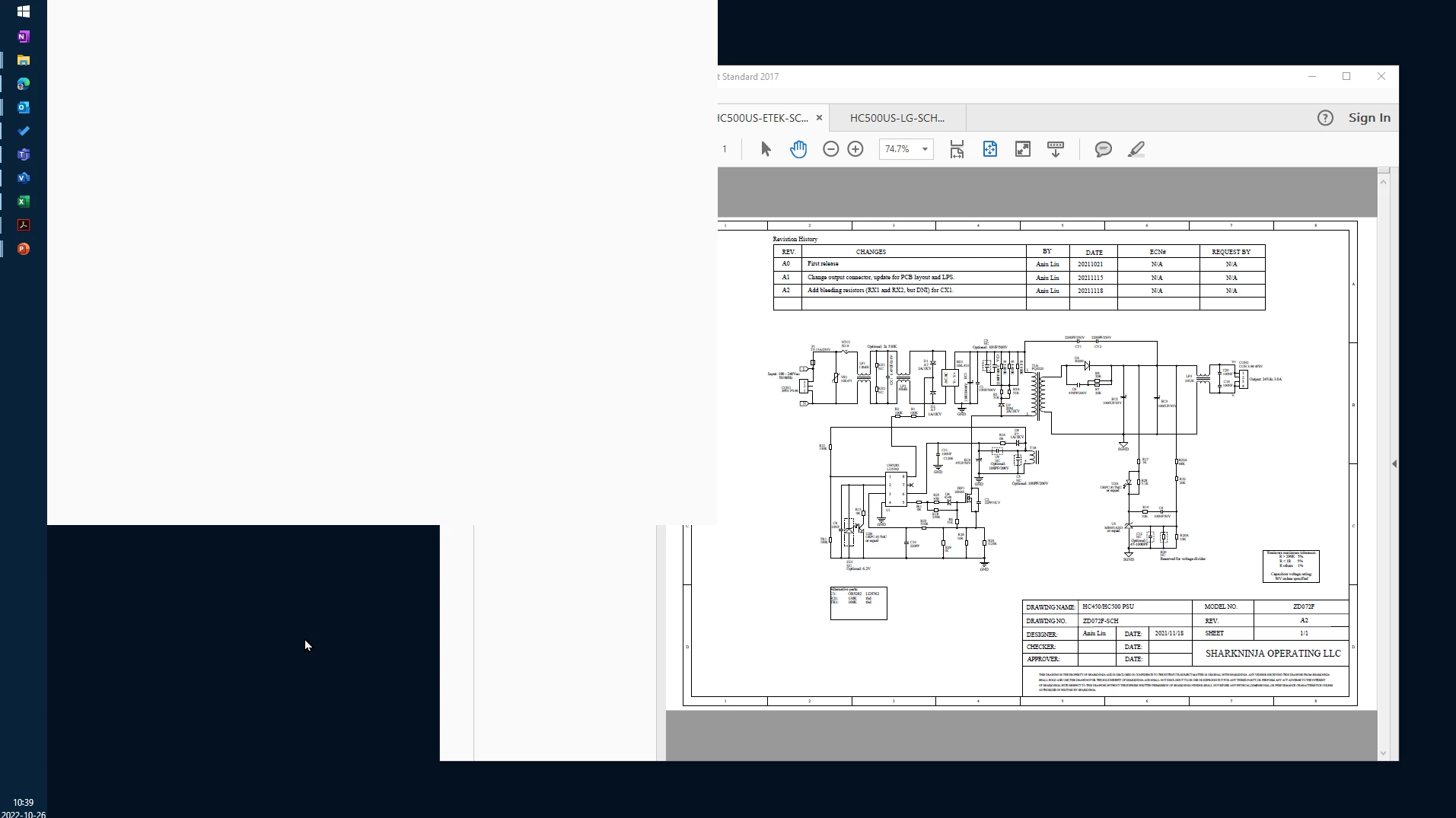Click the '2021/11/18' designer date
This screenshot has width=1456, height=818.
click(x=1169, y=634)
